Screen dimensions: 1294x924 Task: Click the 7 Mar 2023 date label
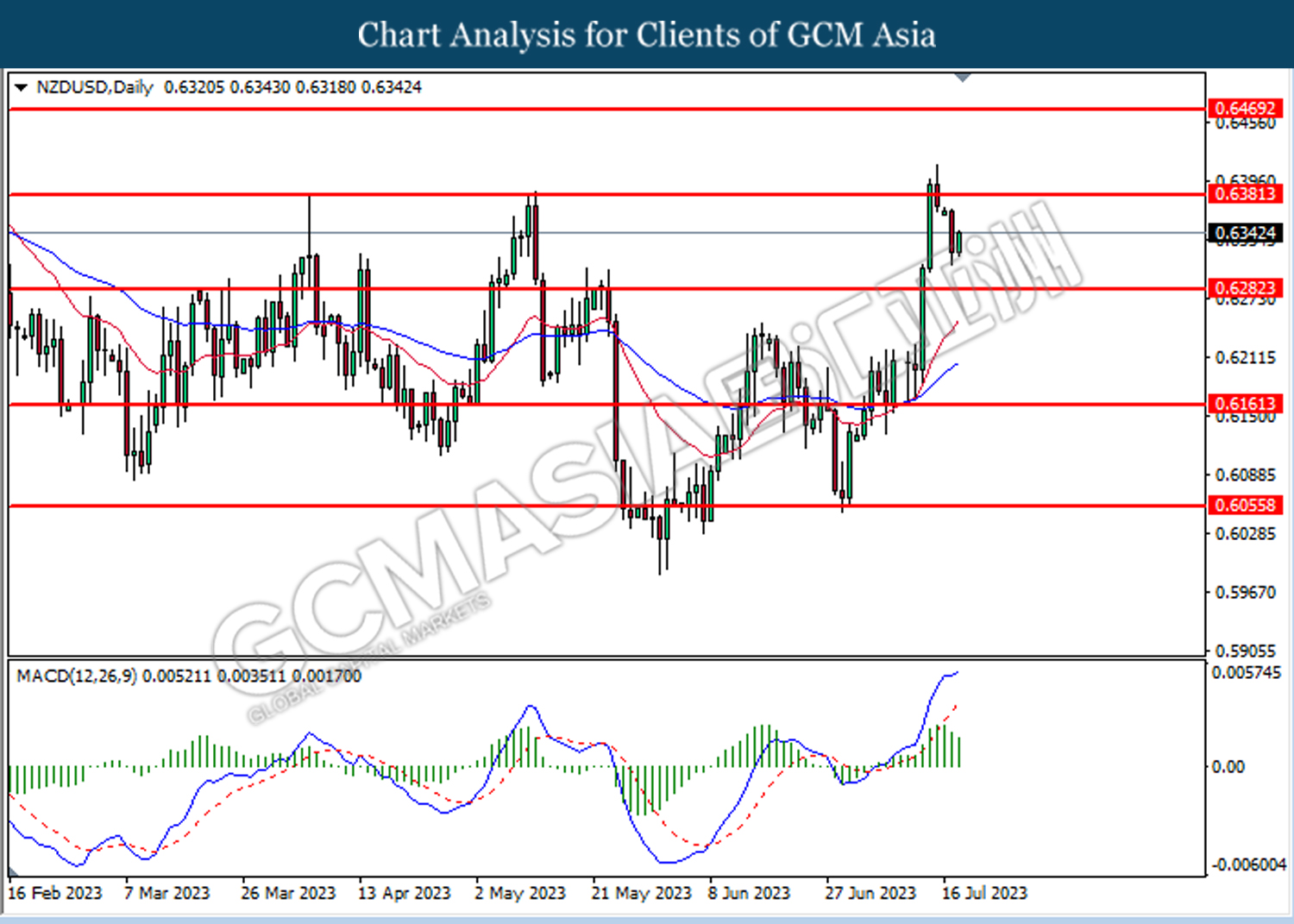tap(166, 893)
